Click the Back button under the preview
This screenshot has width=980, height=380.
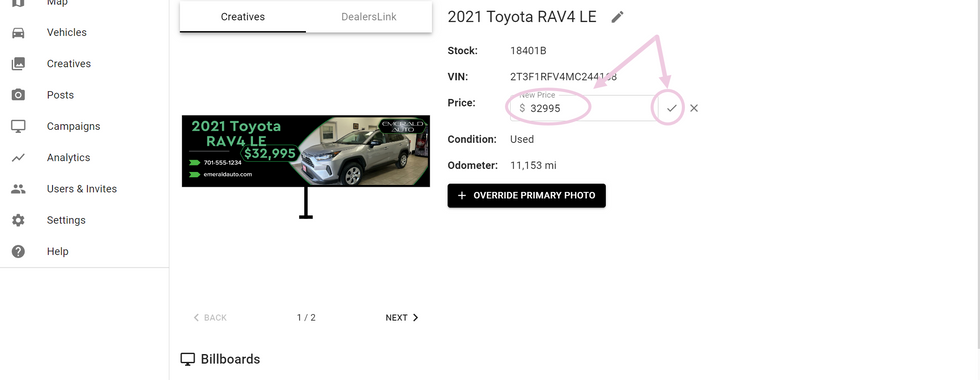pos(210,318)
